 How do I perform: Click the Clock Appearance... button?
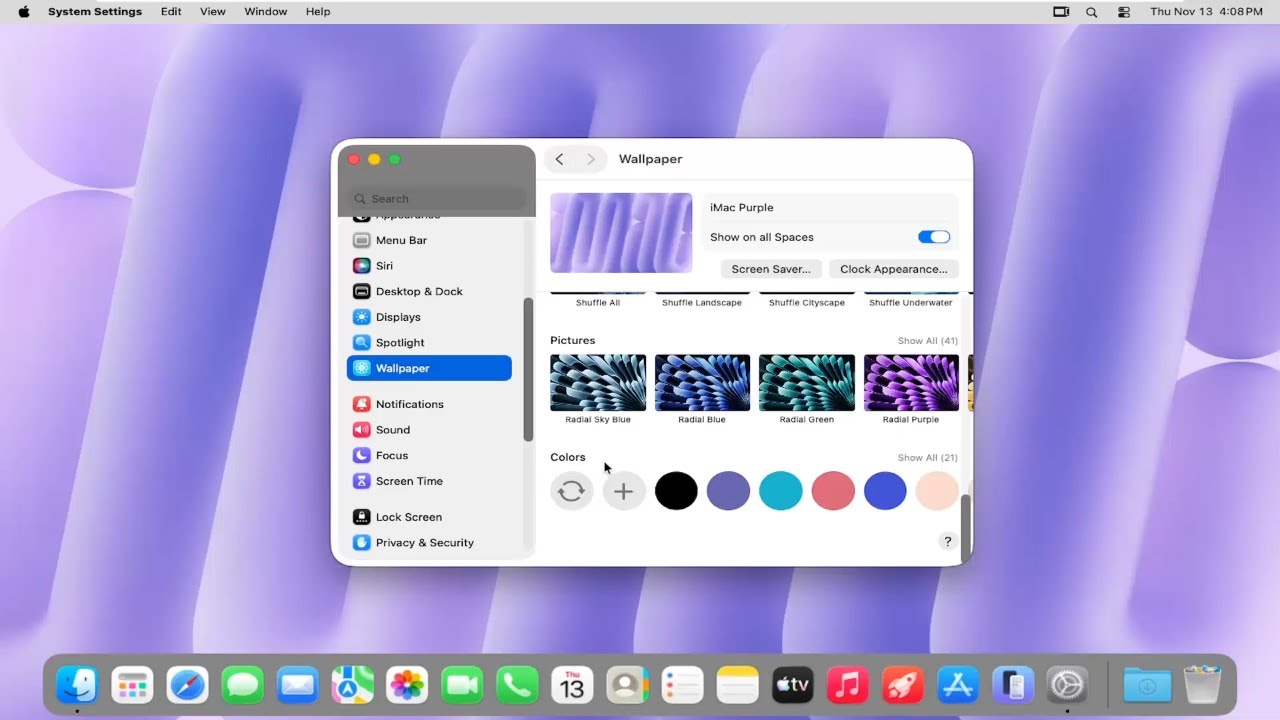click(x=894, y=269)
